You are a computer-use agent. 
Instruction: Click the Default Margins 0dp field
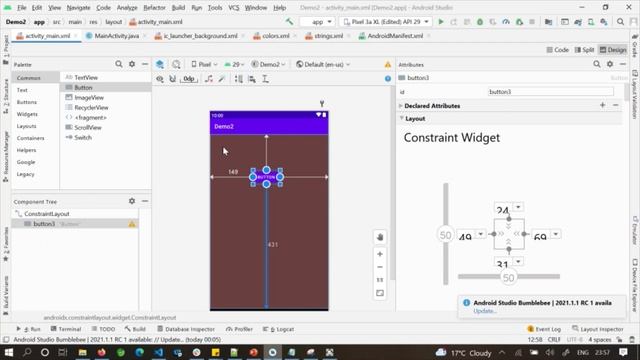pos(189,79)
